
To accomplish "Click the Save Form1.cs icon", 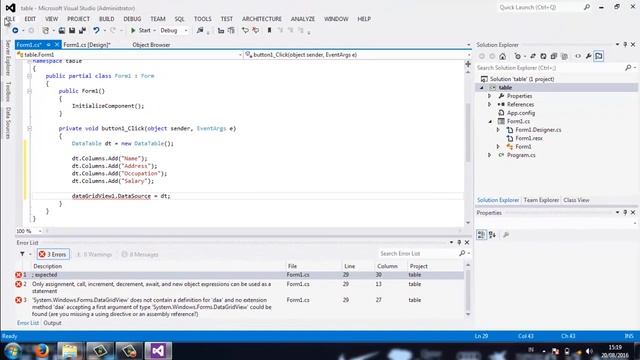I will point(72,31).
